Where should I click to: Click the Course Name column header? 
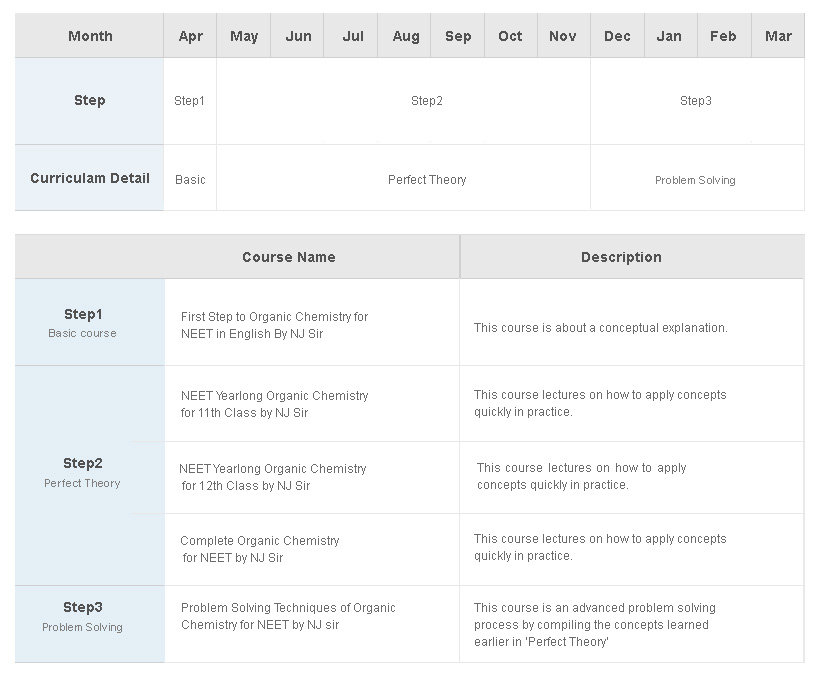click(288, 257)
